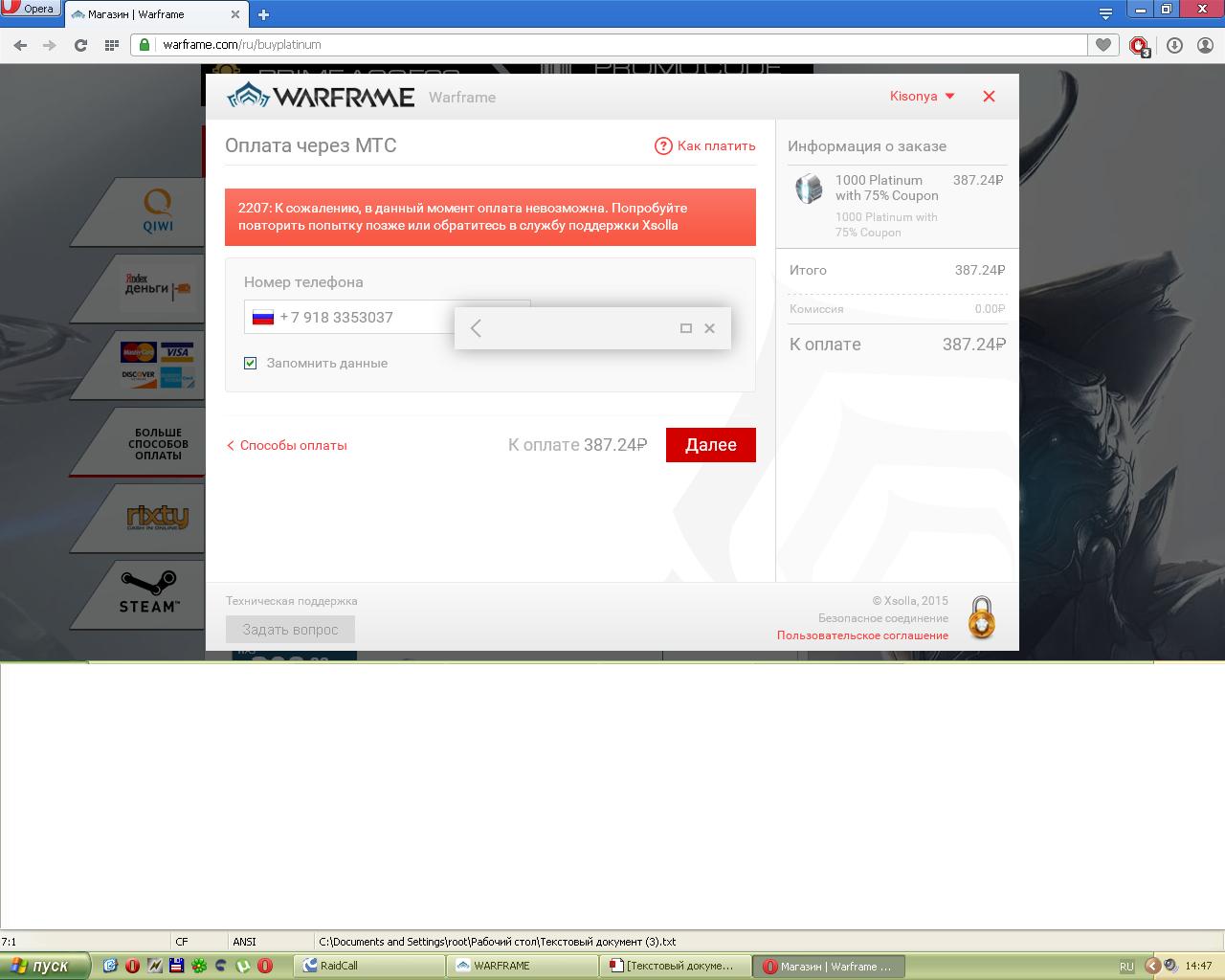The height and width of the screenshot is (980, 1225).
Task: Reload the current page
Action: coord(80,45)
